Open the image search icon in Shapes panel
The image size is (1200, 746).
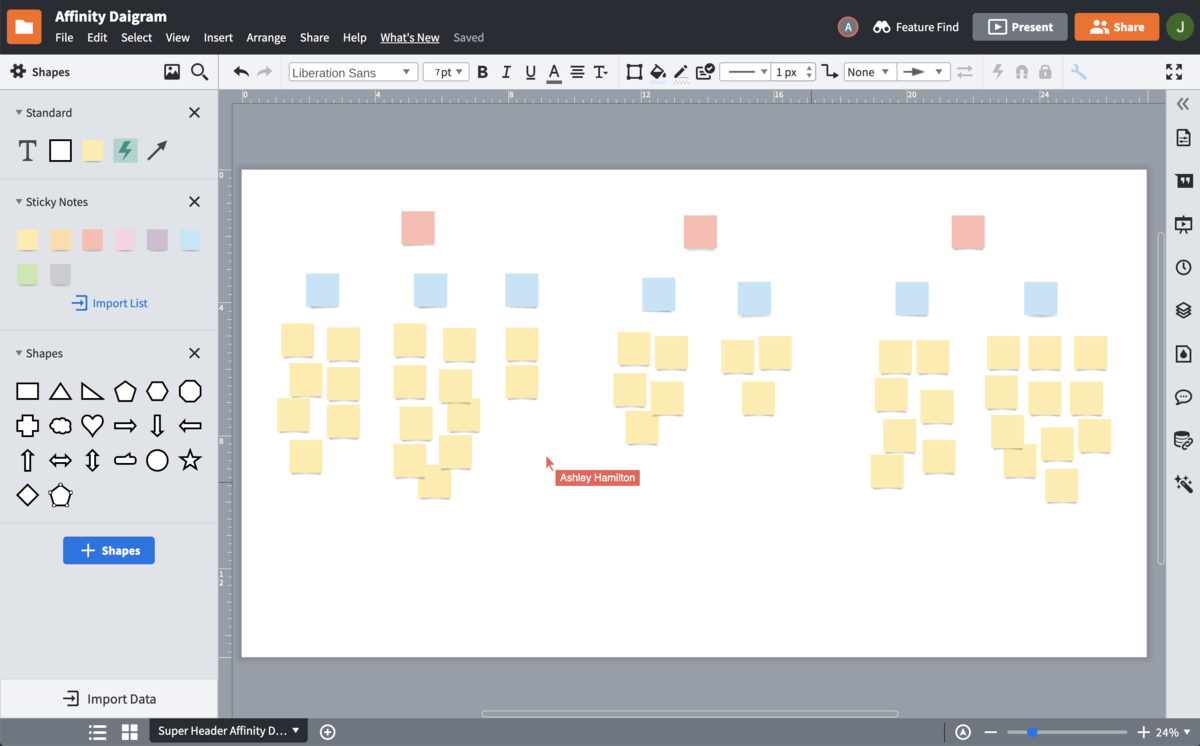coord(171,71)
